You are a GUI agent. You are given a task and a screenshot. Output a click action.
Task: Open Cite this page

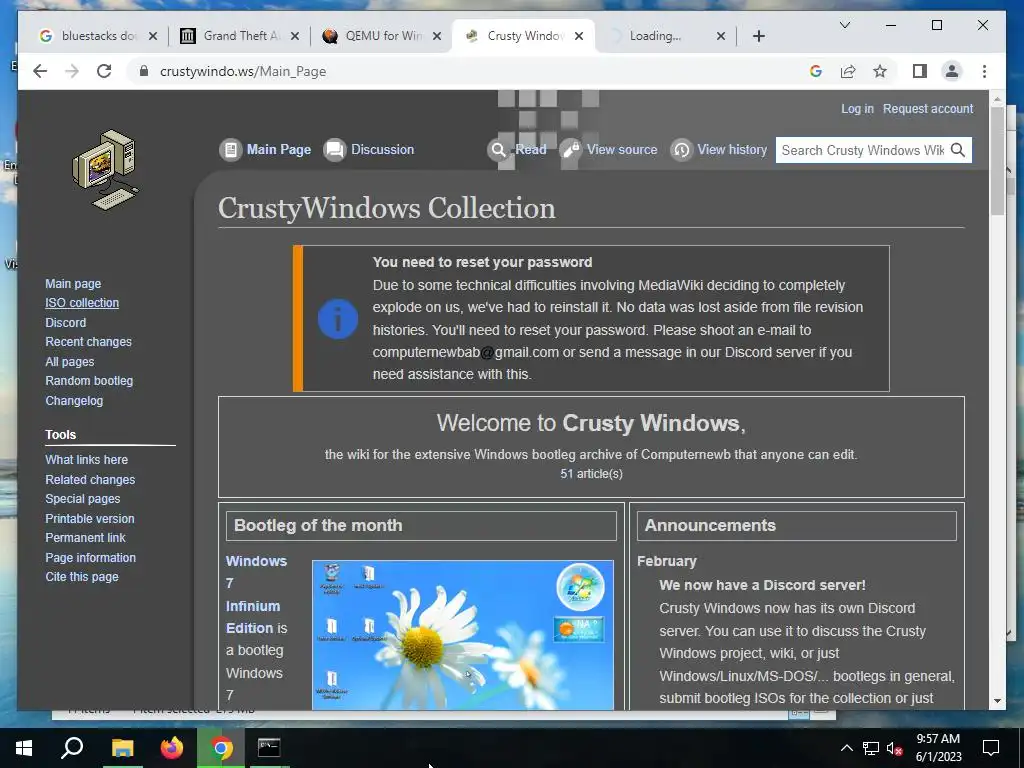(82, 577)
